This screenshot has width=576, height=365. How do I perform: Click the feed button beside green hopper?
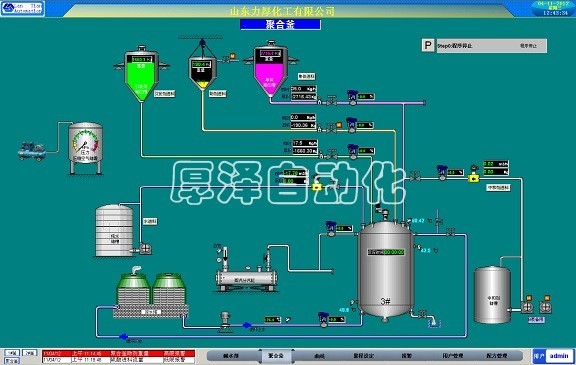165,94
